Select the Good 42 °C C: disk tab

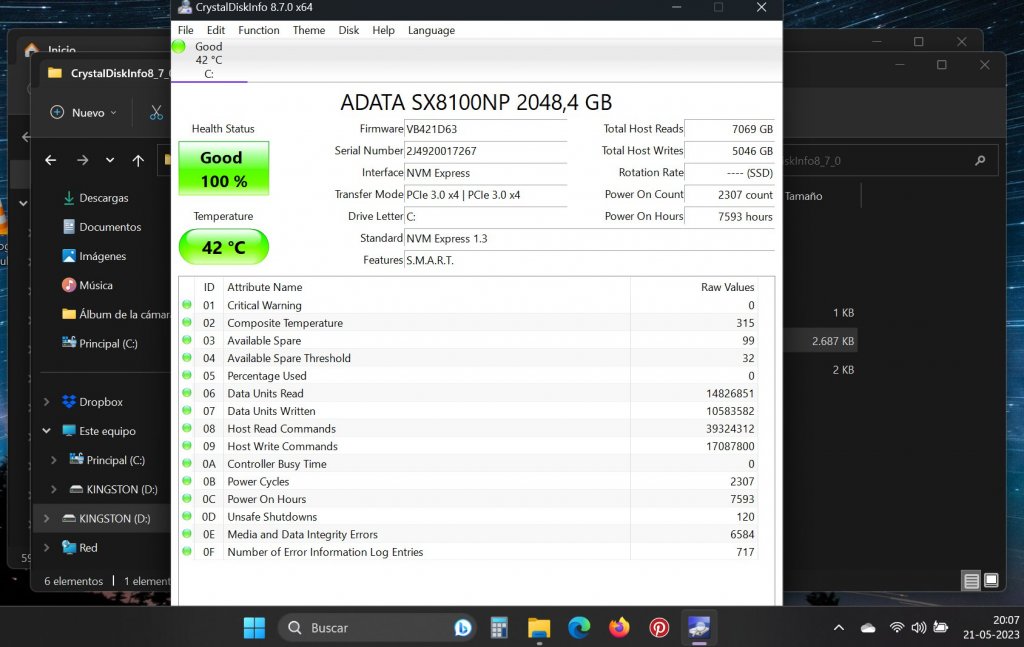(209, 60)
